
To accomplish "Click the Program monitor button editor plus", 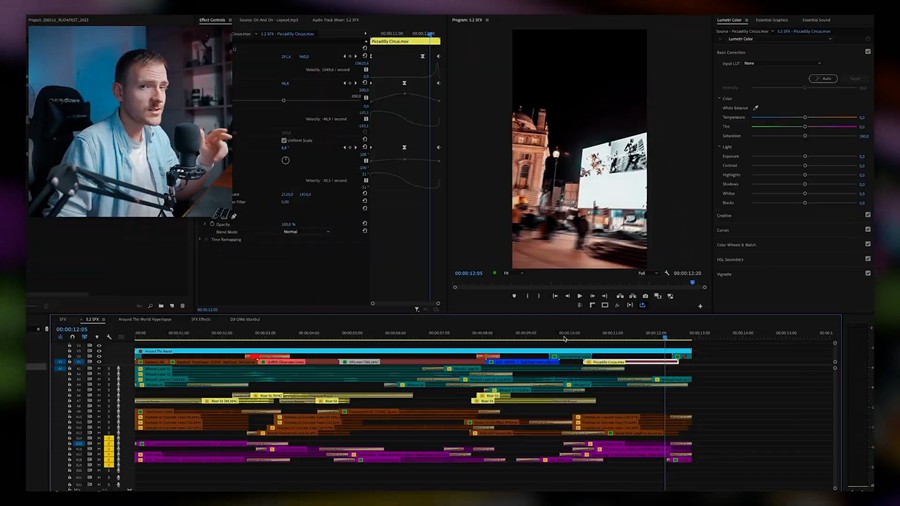I will click(x=700, y=306).
